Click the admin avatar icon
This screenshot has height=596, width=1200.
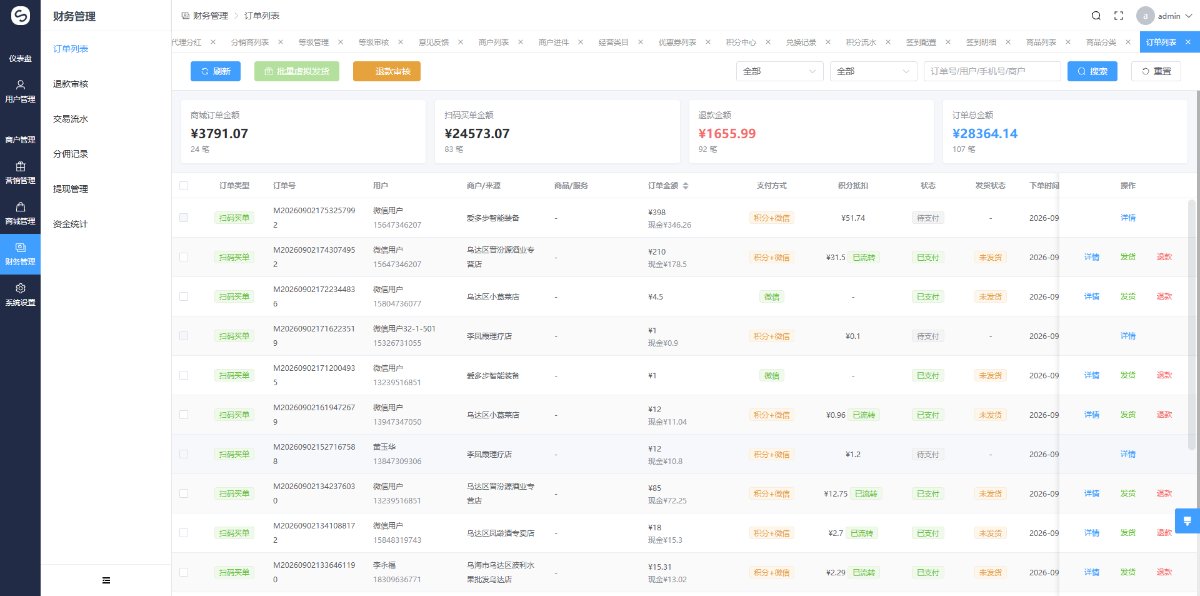1145,16
